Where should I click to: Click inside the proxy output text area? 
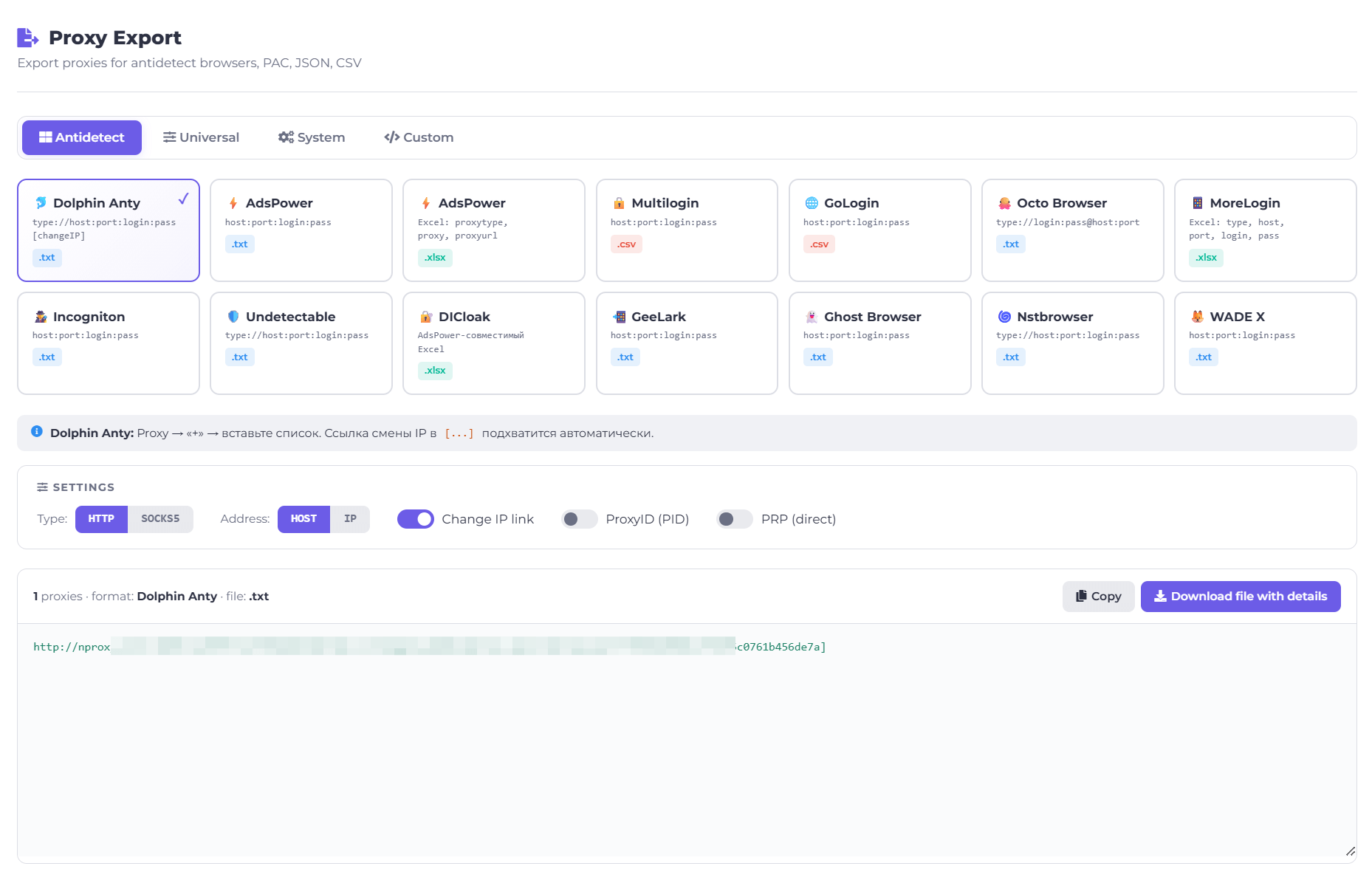[687, 740]
